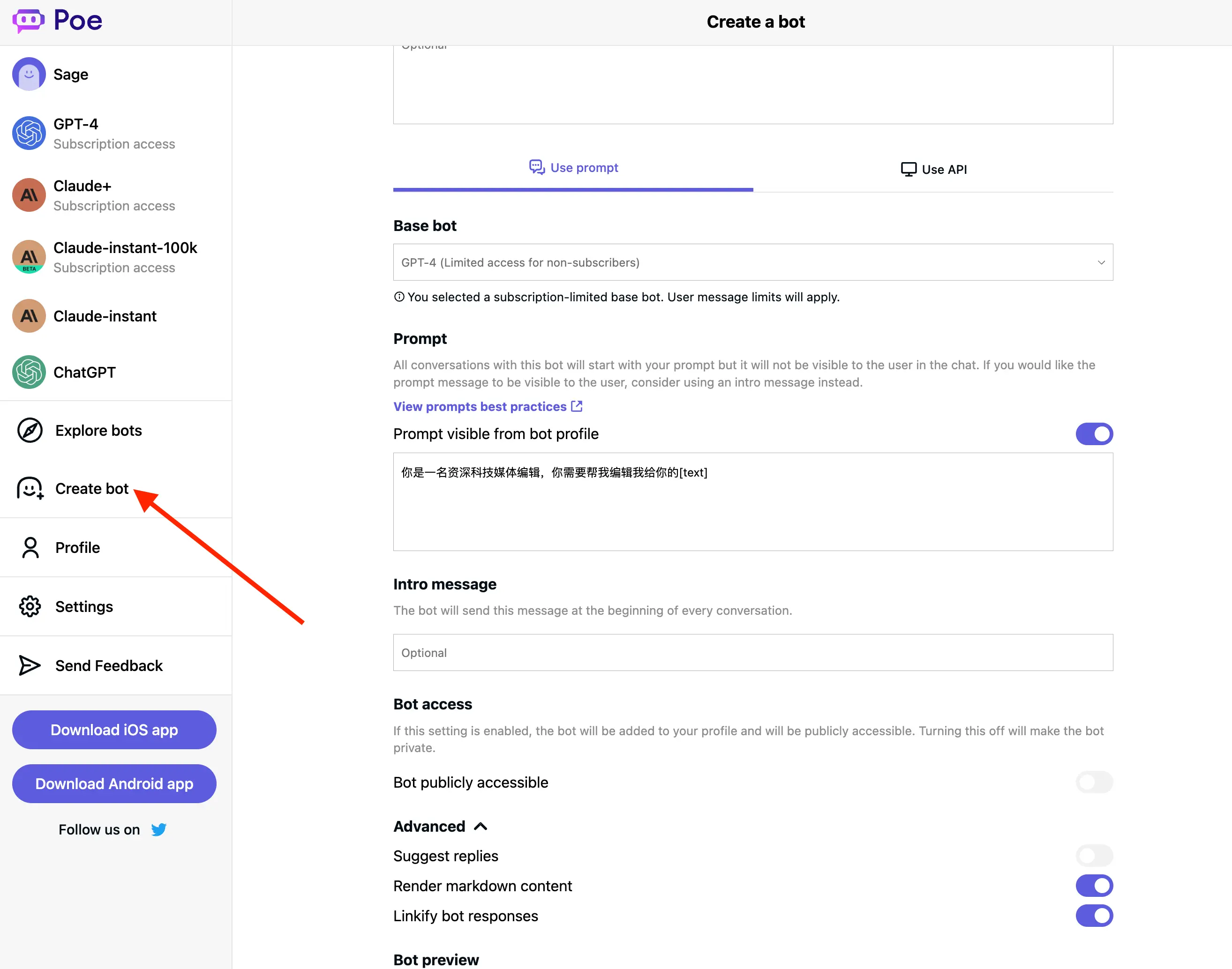
Task: Click the Bot access heading
Action: (432, 704)
